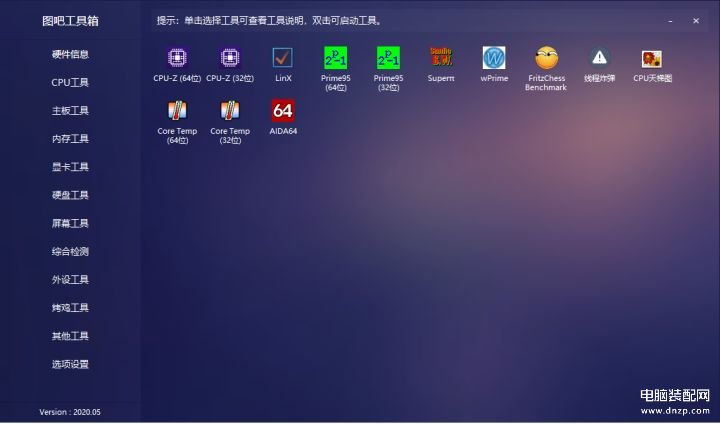This screenshot has width=720, height=424.
Task: Click the Version : 2020.05 label
Action: pos(70,412)
